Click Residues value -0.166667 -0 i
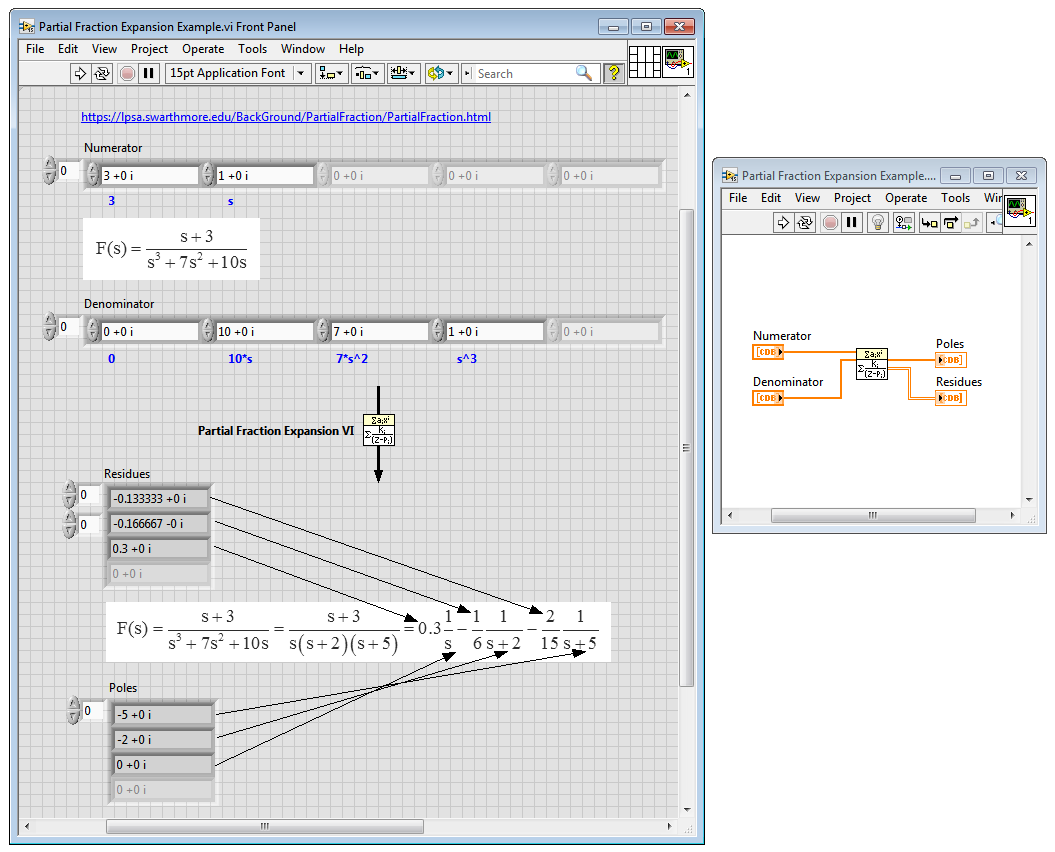Image resolution: width=1055 pixels, height=852 pixels. 159,524
